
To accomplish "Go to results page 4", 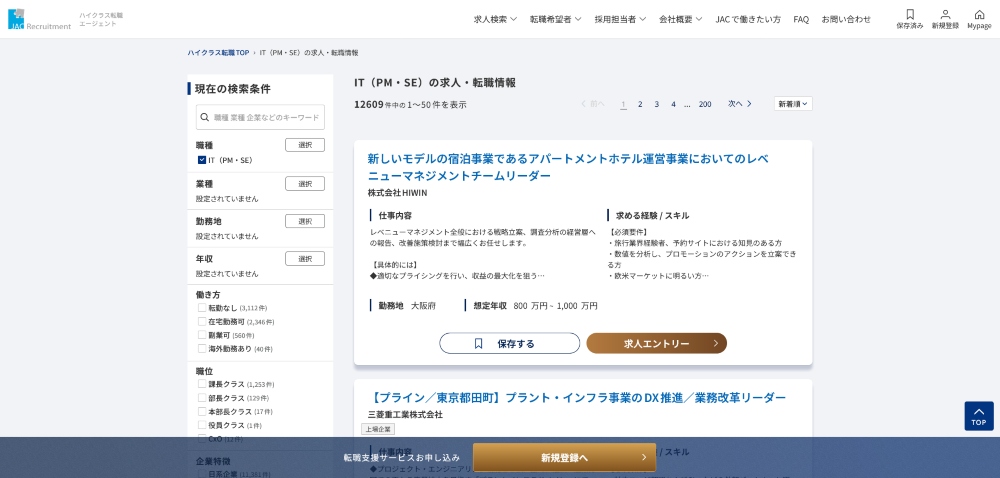I will 673,104.
